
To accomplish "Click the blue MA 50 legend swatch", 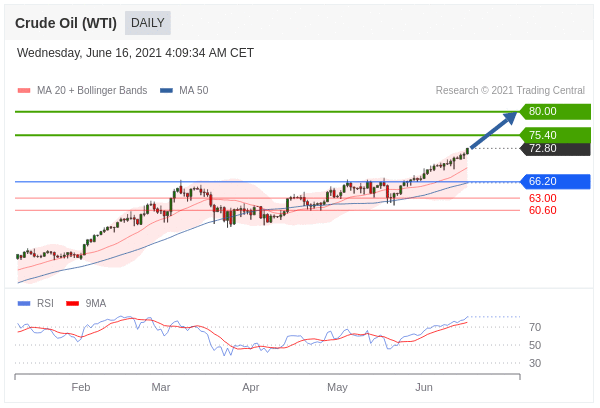I will [x=166, y=90].
